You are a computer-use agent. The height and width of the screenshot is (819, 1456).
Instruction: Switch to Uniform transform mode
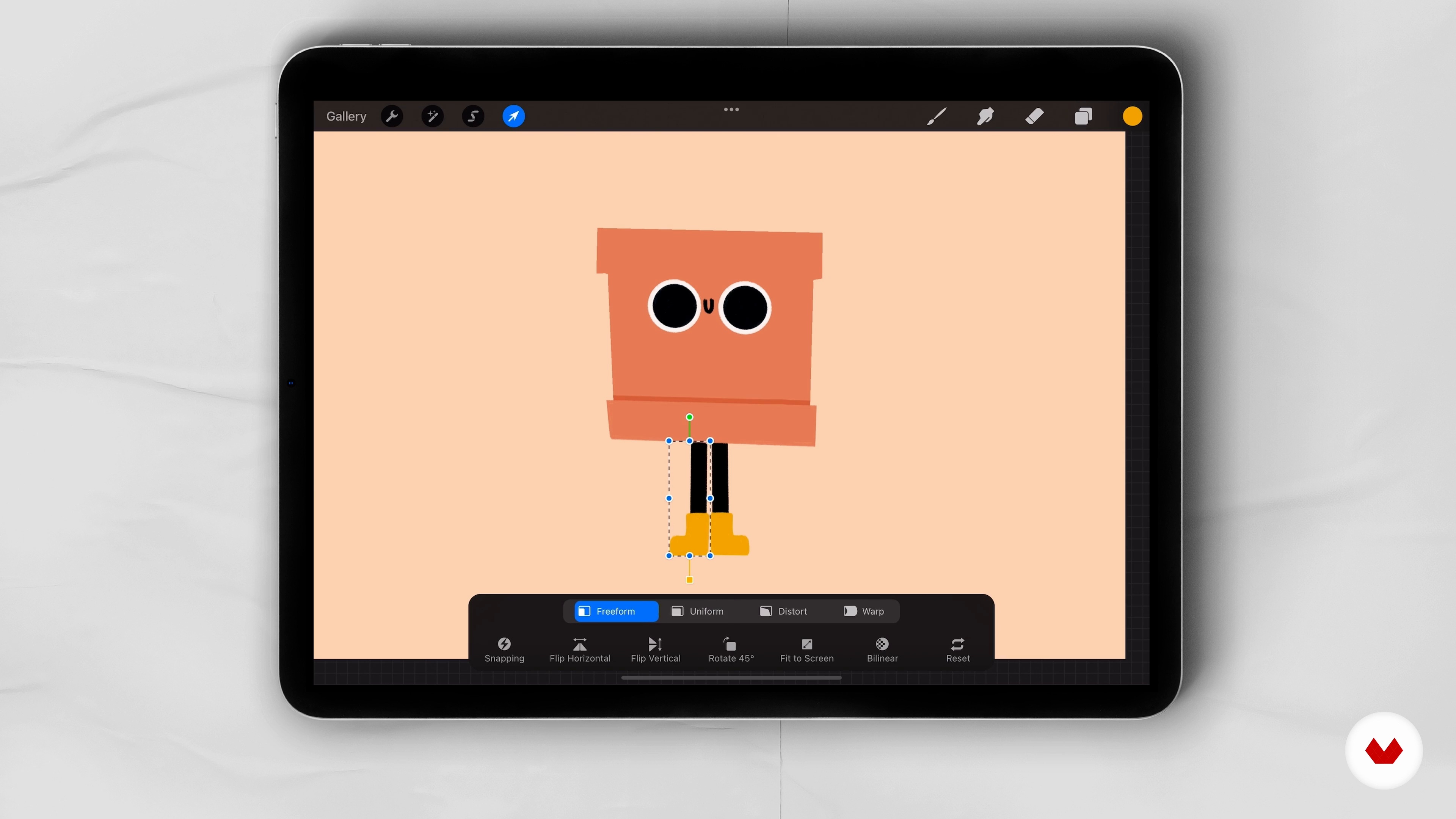coord(698,611)
